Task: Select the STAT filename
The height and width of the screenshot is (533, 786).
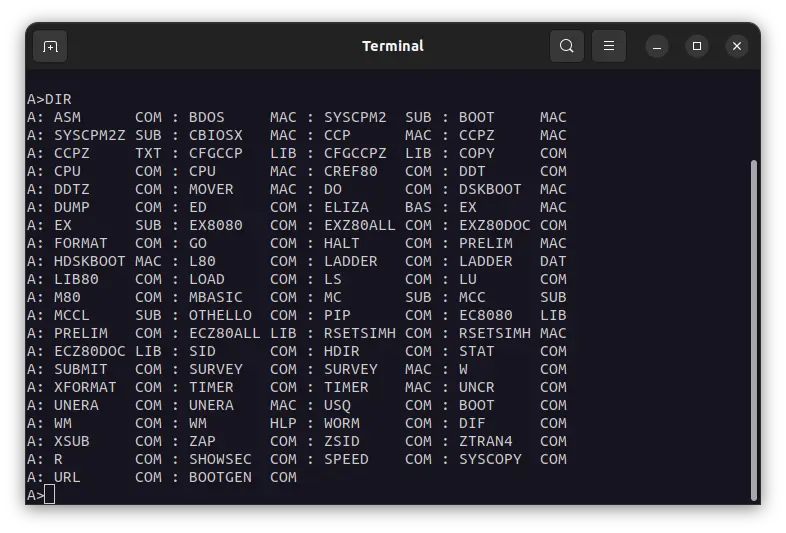Action: 477,351
